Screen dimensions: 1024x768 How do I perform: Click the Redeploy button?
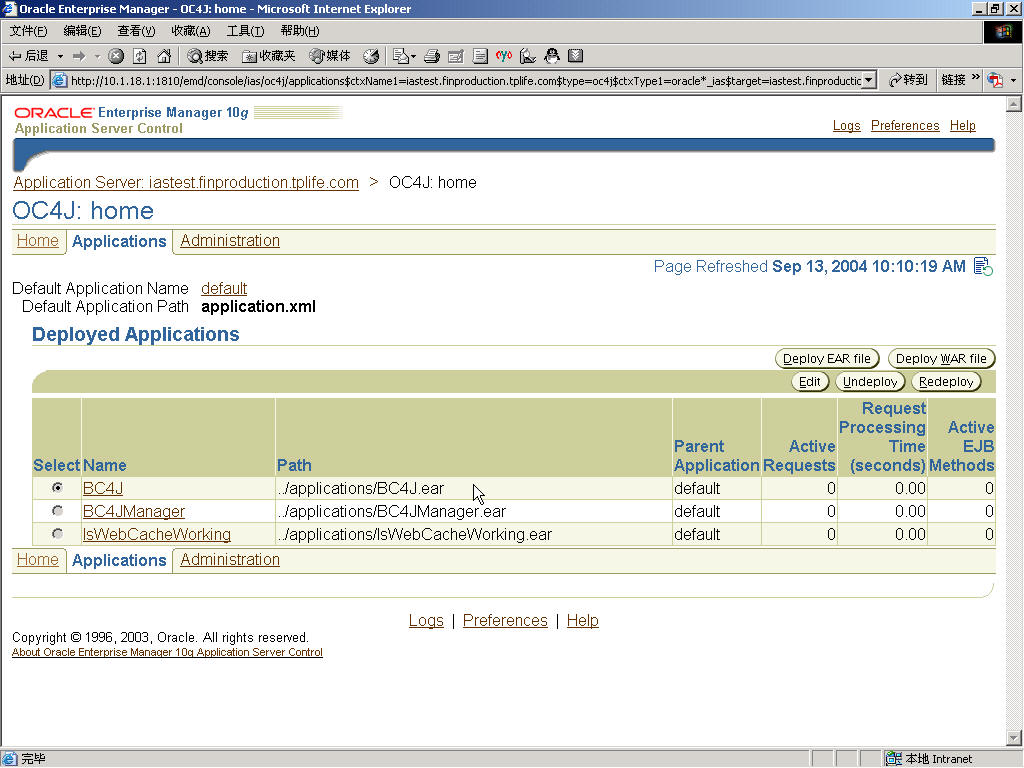pyautogui.click(x=946, y=381)
